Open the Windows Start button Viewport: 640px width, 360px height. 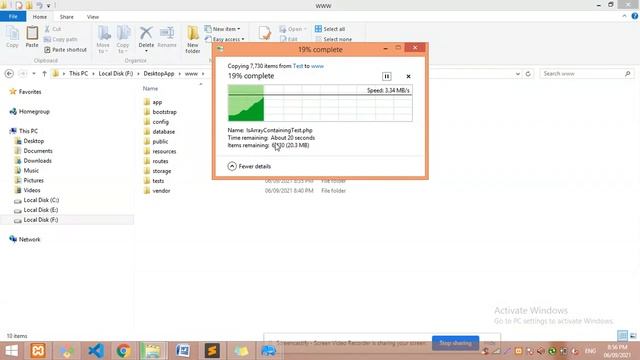tap(11, 351)
